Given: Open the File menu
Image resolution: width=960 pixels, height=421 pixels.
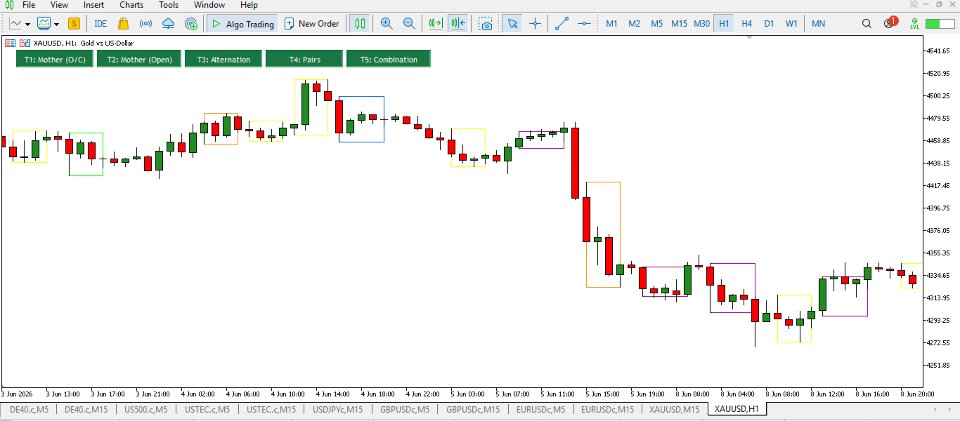Looking at the screenshot, I should coord(29,5).
